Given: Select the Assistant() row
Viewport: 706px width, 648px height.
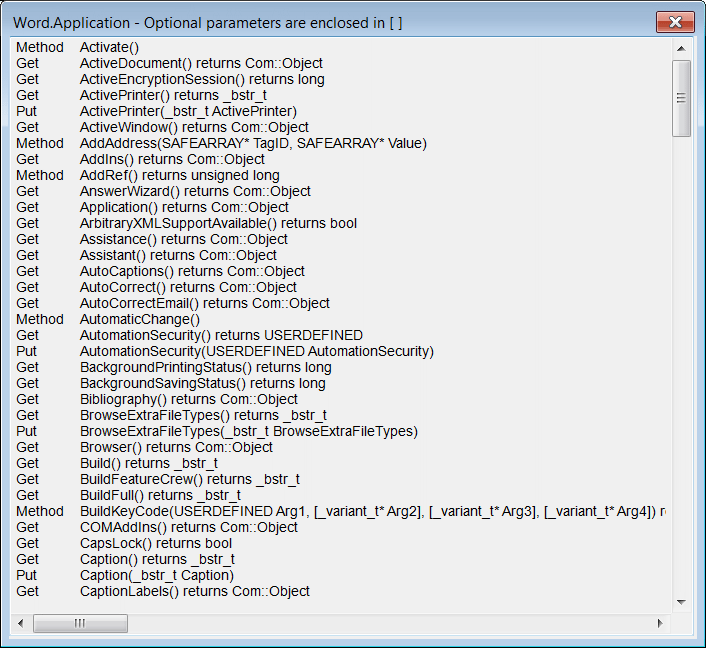Looking at the screenshot, I should [x=341, y=255].
